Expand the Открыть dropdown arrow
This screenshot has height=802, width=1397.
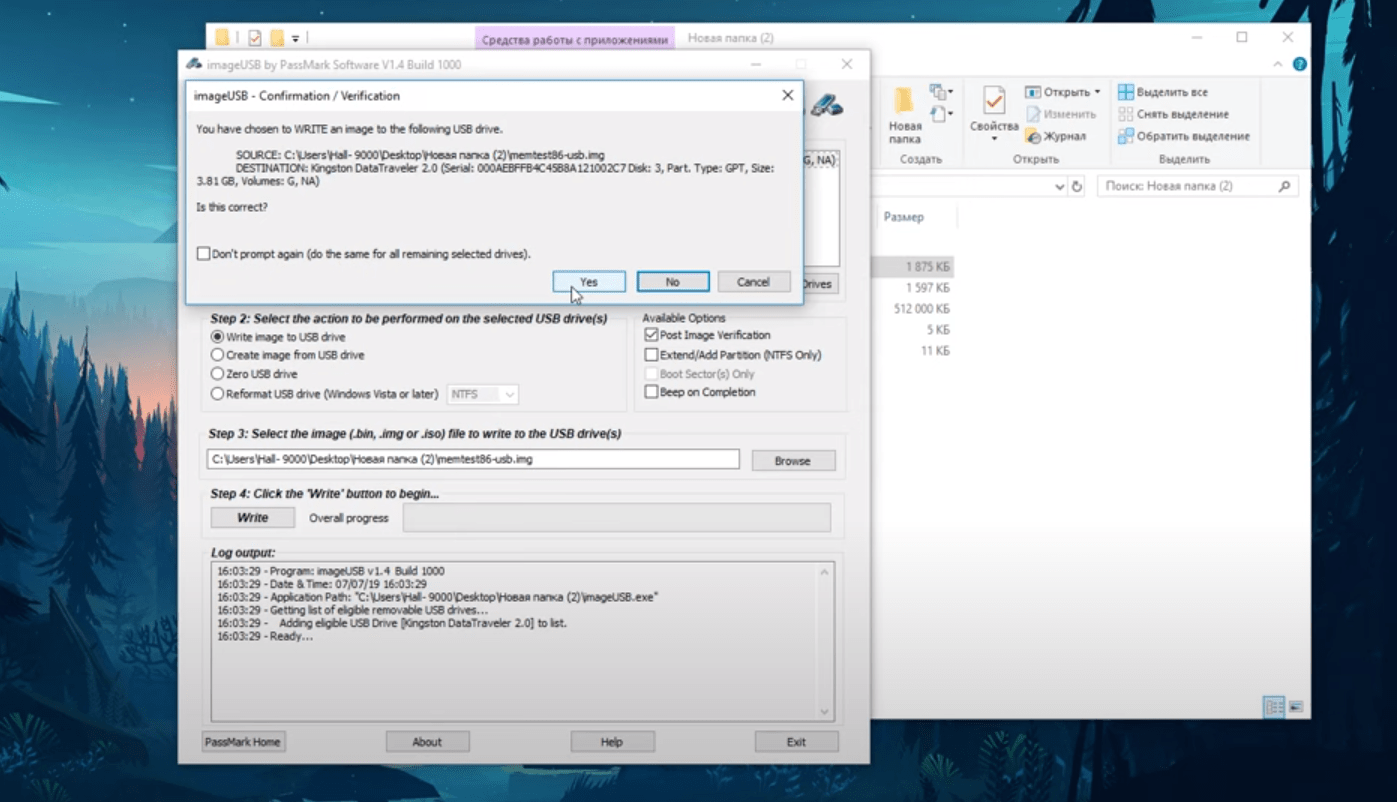tap(1097, 92)
